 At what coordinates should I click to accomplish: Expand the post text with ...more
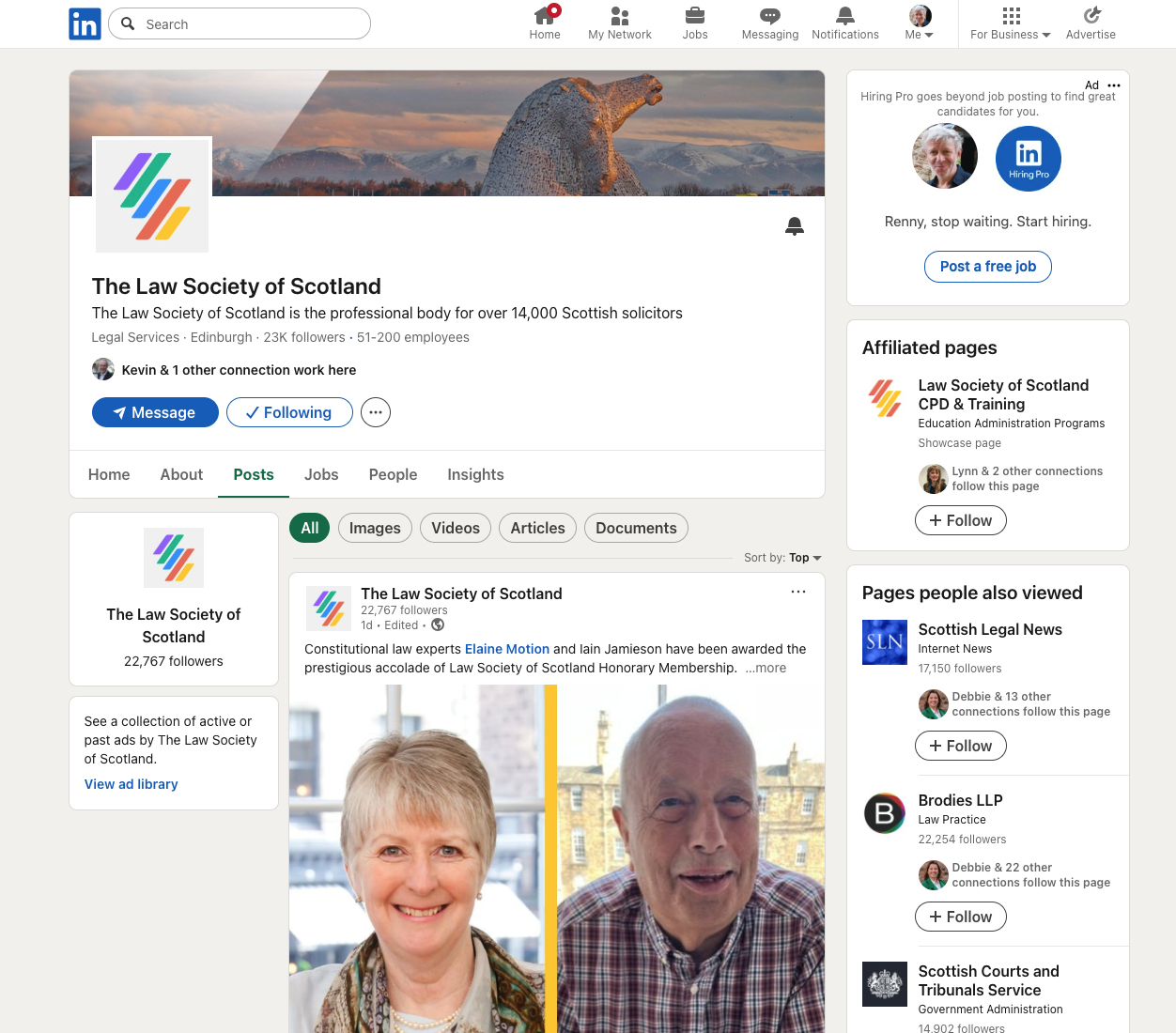click(766, 668)
